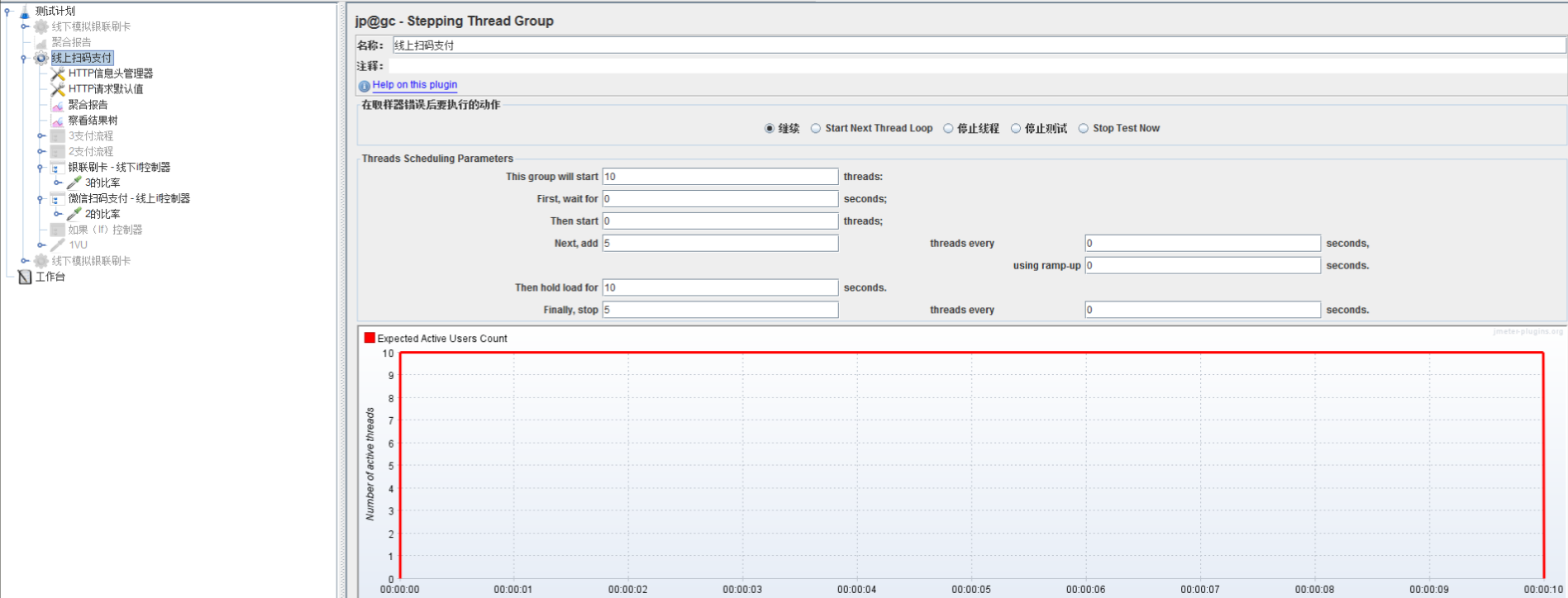The height and width of the screenshot is (598, 1568).
Task: Expand the last 线下模拟银联刷卡 node
Action: (x=25, y=261)
